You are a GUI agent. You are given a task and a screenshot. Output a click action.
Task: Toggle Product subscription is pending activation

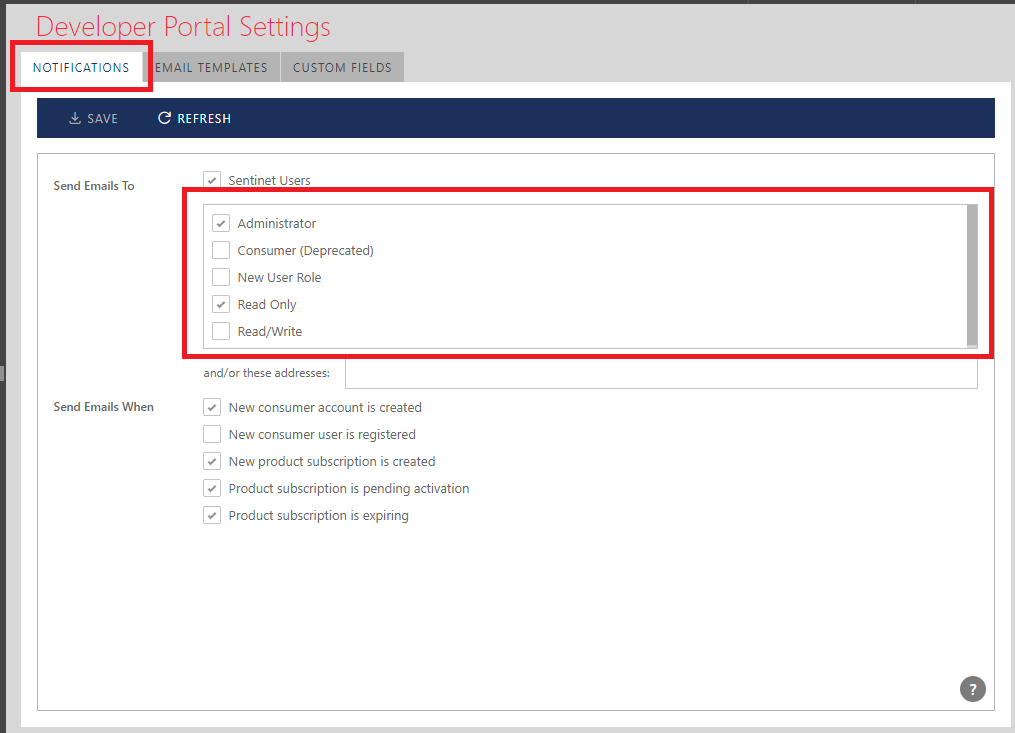pyautogui.click(x=212, y=489)
